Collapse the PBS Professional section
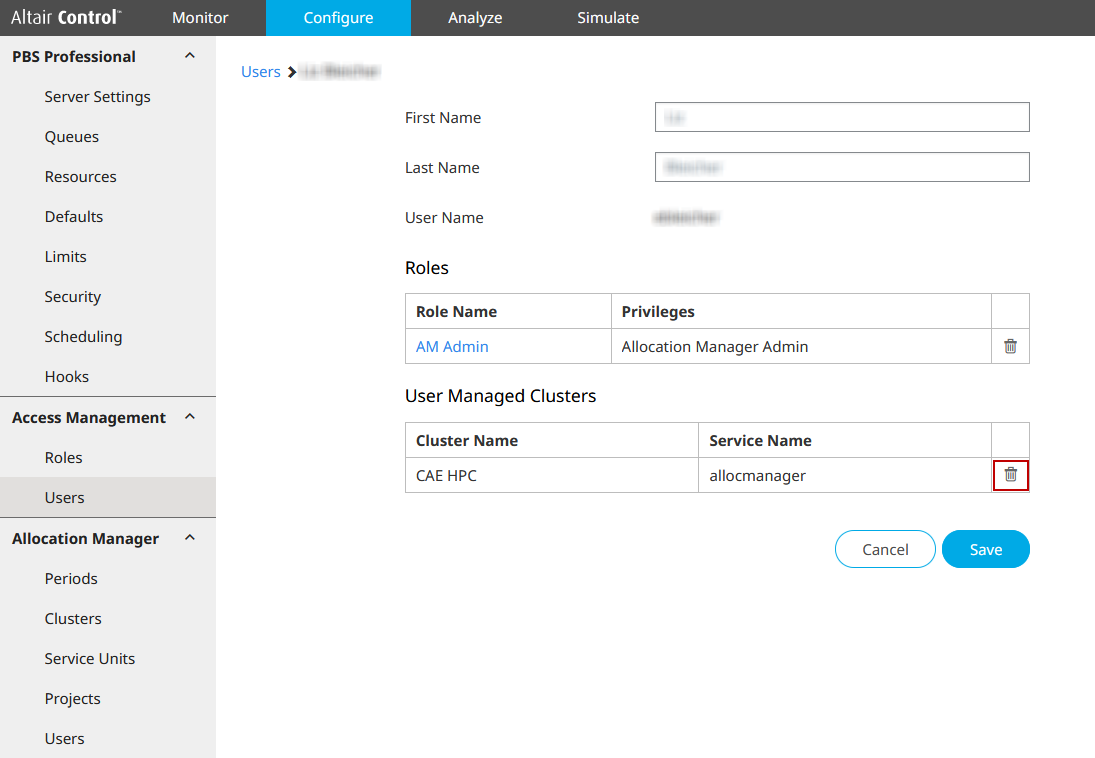The width and height of the screenshot is (1095, 758). point(190,56)
